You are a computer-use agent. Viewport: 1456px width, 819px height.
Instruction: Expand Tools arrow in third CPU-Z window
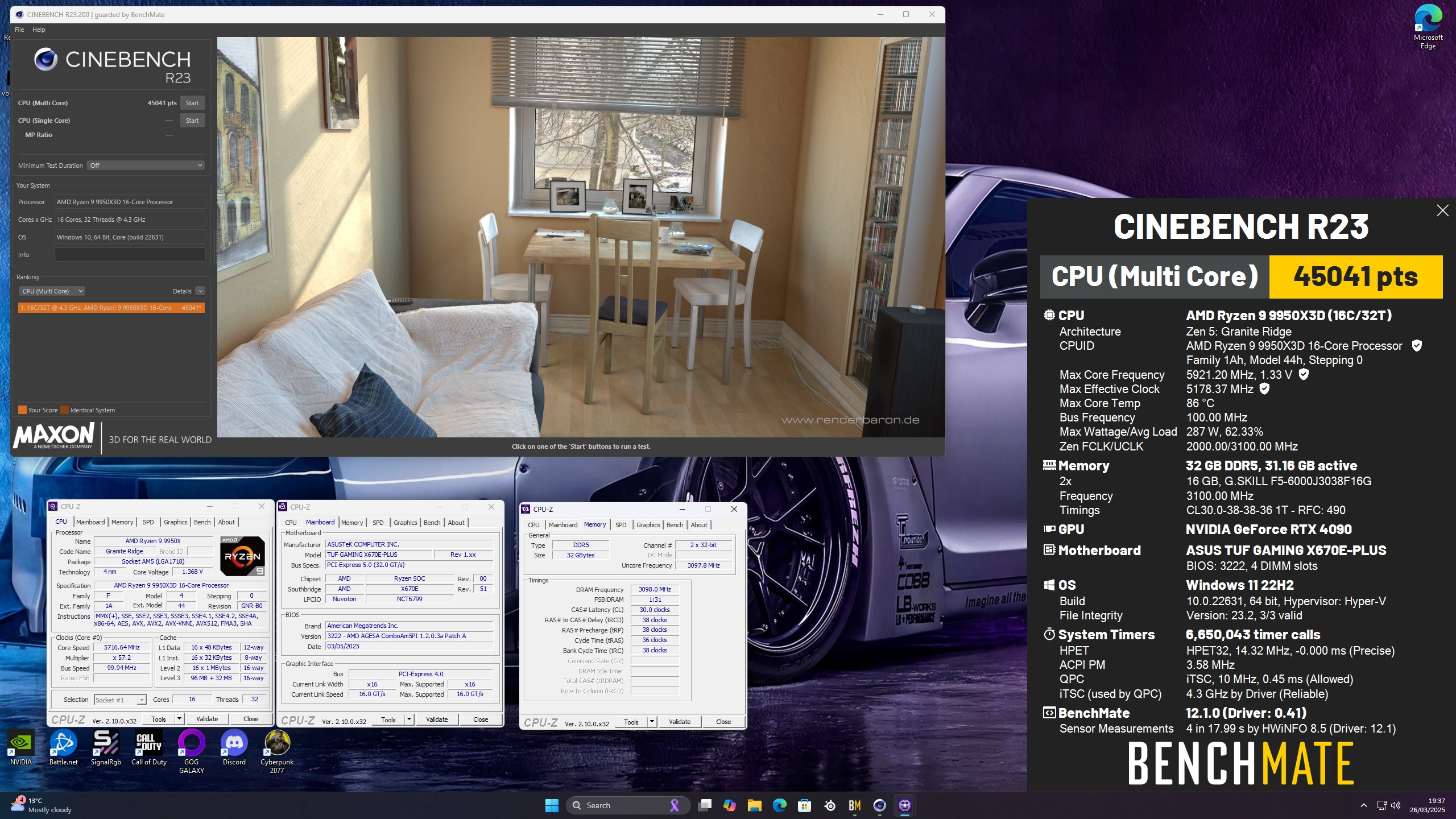tap(652, 722)
